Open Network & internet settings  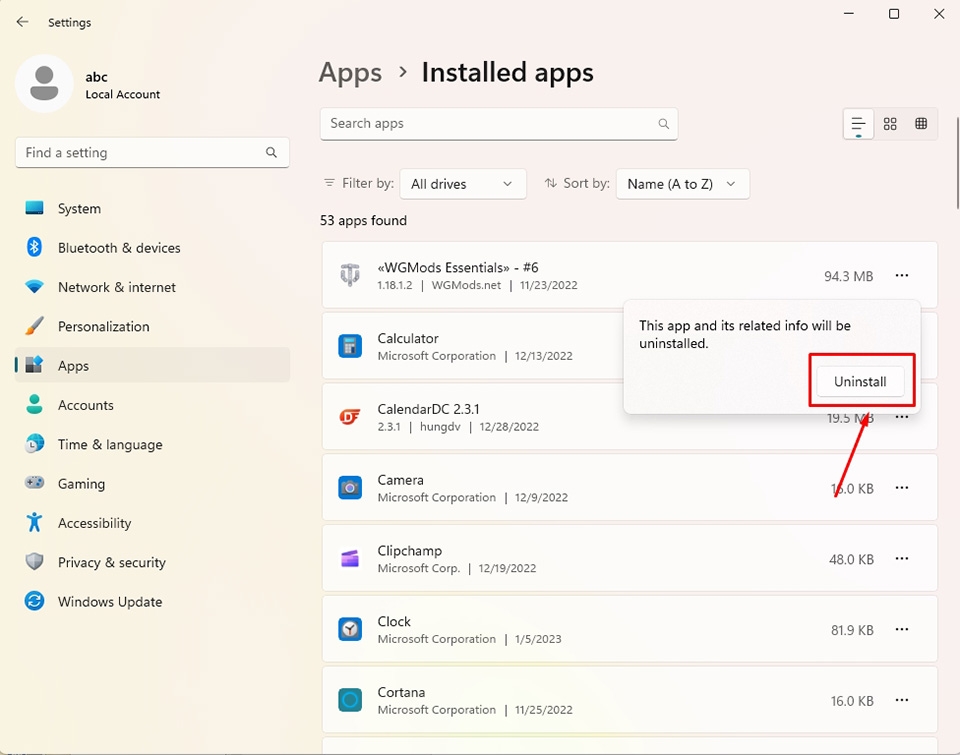point(152,287)
